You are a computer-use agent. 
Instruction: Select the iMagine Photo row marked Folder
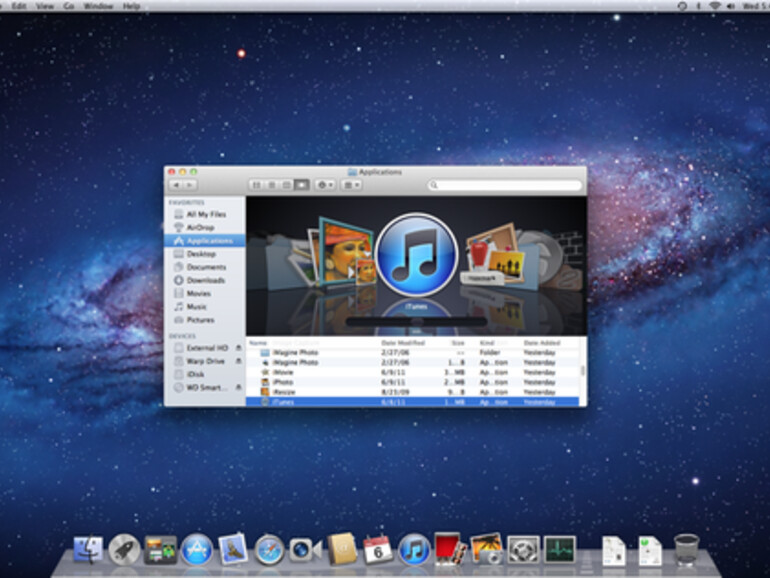click(x=413, y=353)
